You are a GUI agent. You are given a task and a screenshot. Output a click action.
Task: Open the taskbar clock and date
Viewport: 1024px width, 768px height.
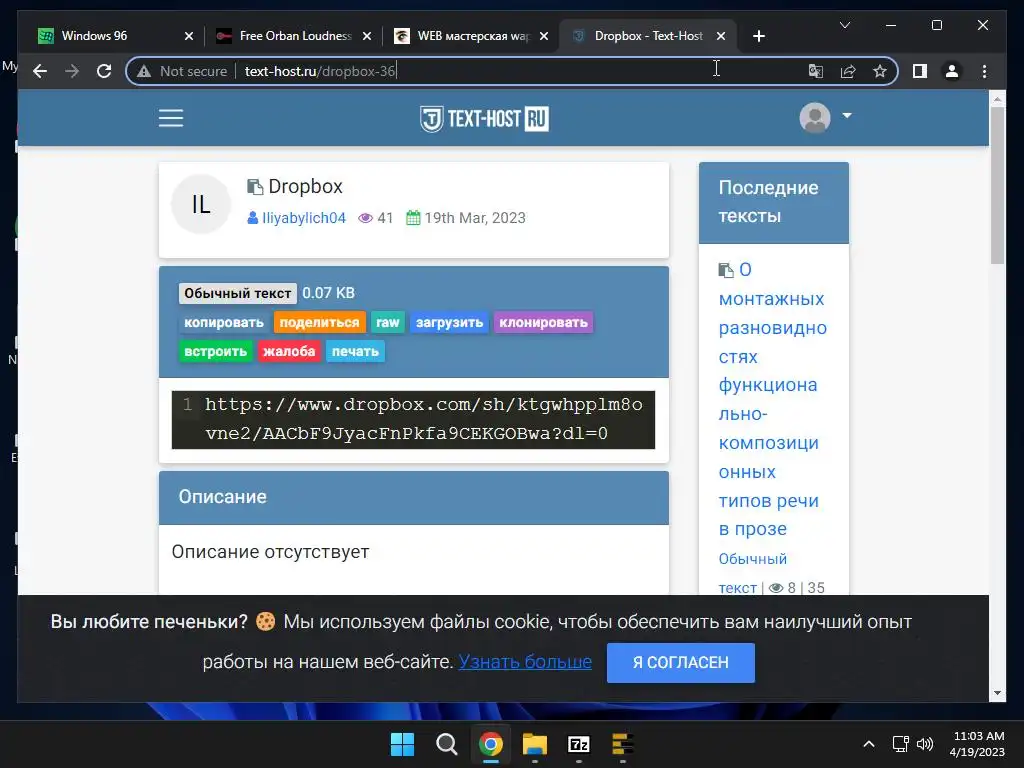click(977, 744)
